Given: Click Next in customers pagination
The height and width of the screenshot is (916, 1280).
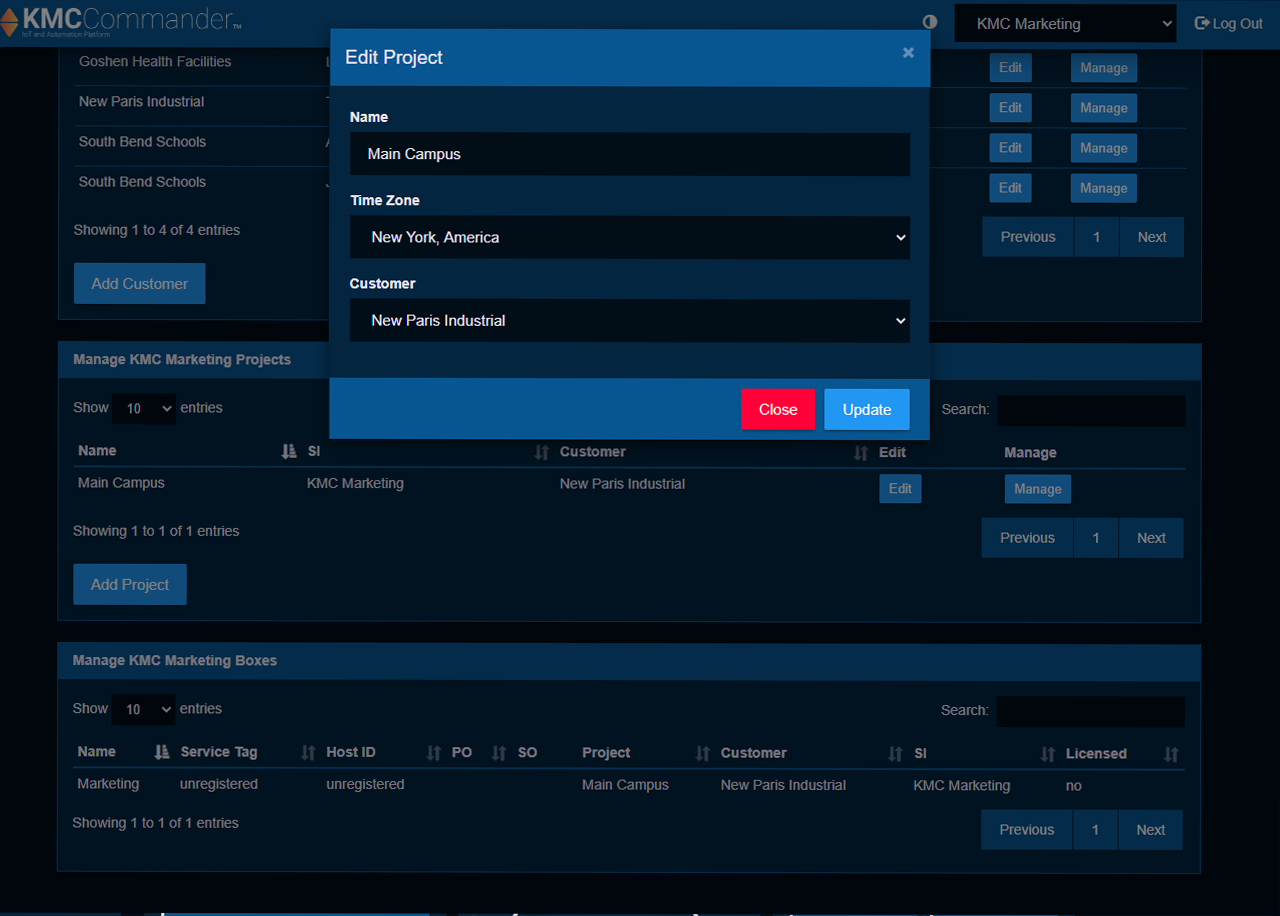Looking at the screenshot, I should tap(1152, 237).
